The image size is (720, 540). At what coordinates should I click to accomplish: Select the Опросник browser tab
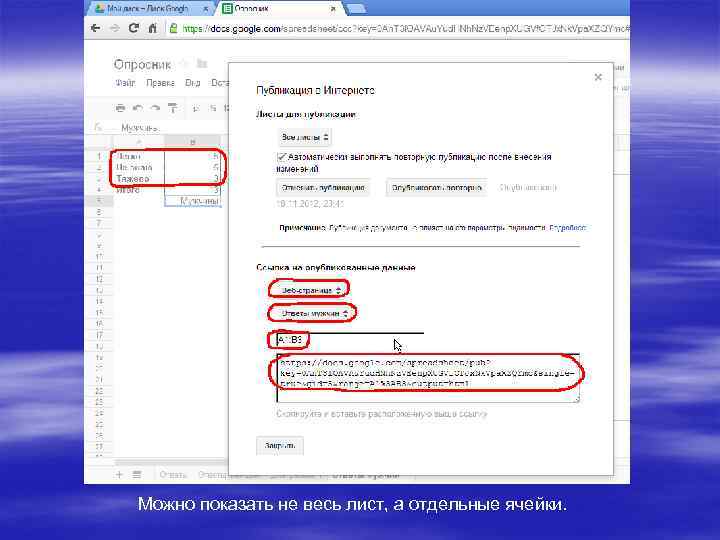(278, 9)
